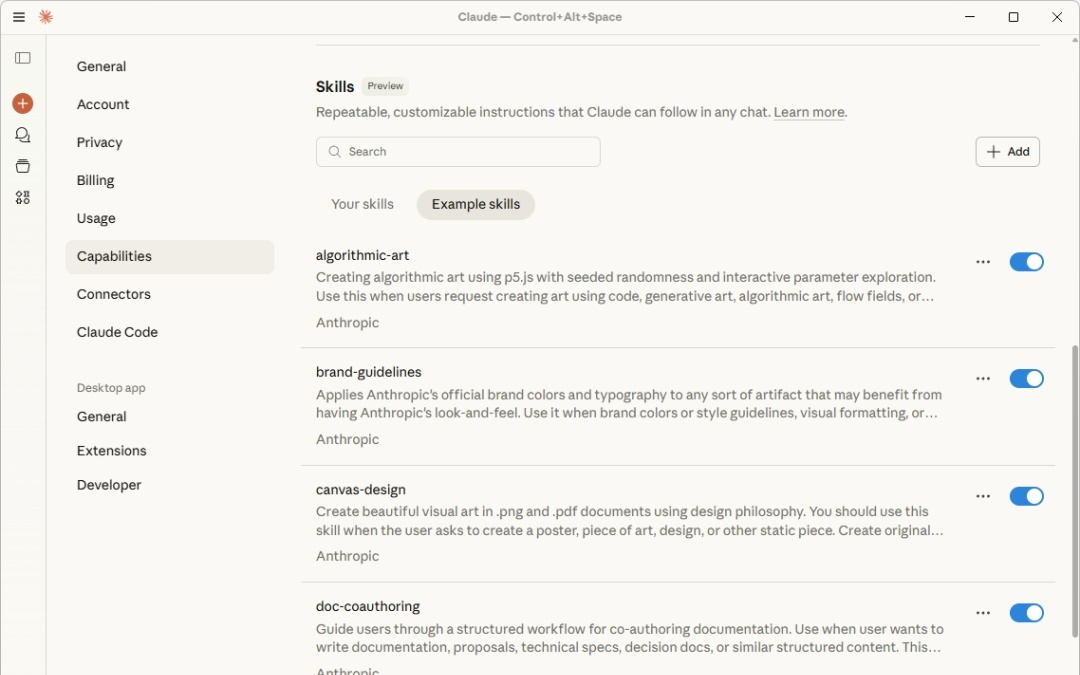Viewport: 1080px width, 675px height.
Task: Disable the algorithmic-art skill toggle
Action: point(1026,262)
